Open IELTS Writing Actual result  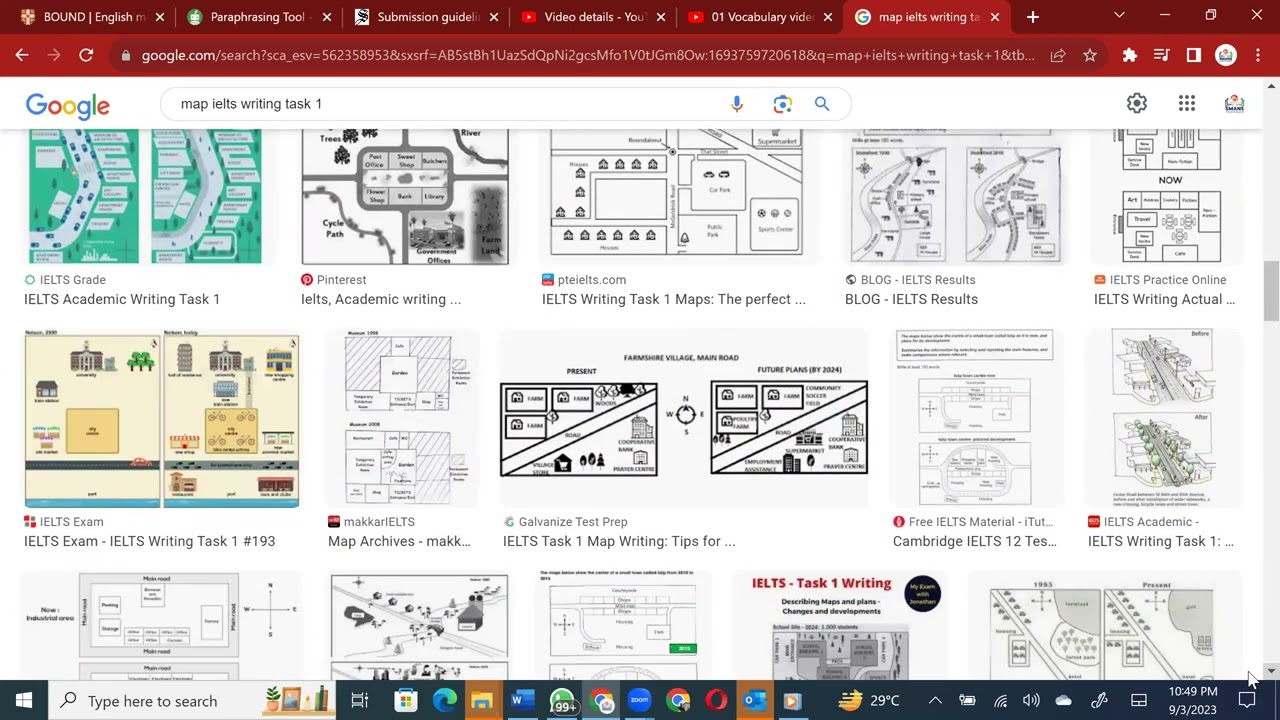[1164, 299]
